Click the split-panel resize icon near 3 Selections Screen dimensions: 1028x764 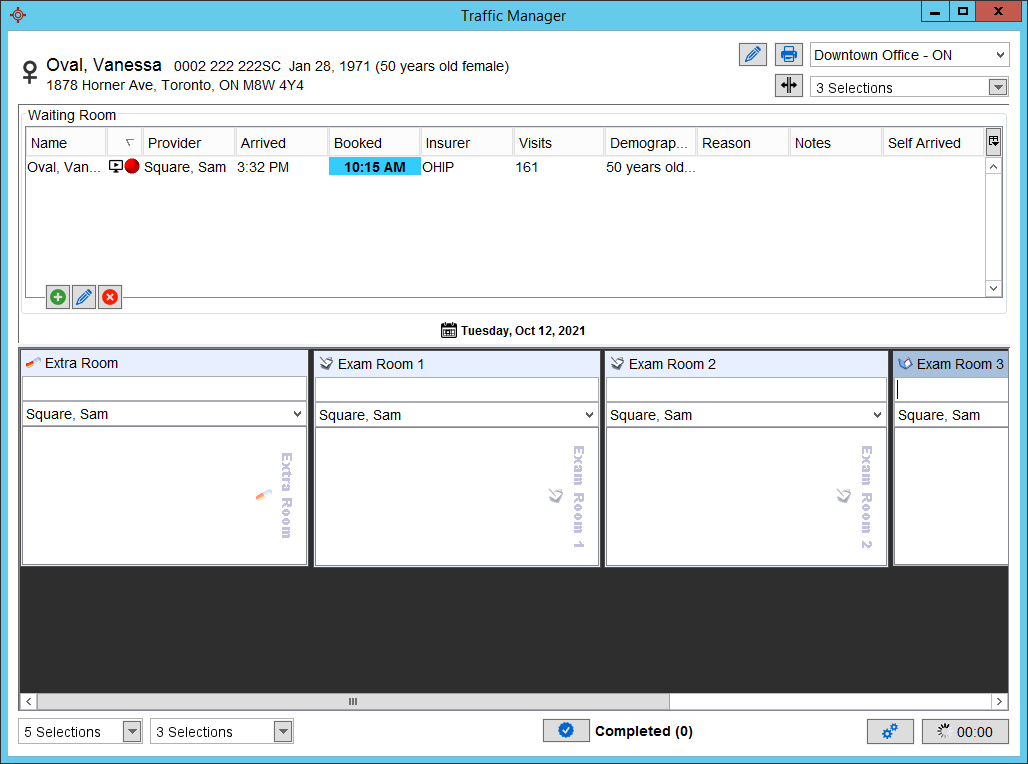click(x=789, y=86)
